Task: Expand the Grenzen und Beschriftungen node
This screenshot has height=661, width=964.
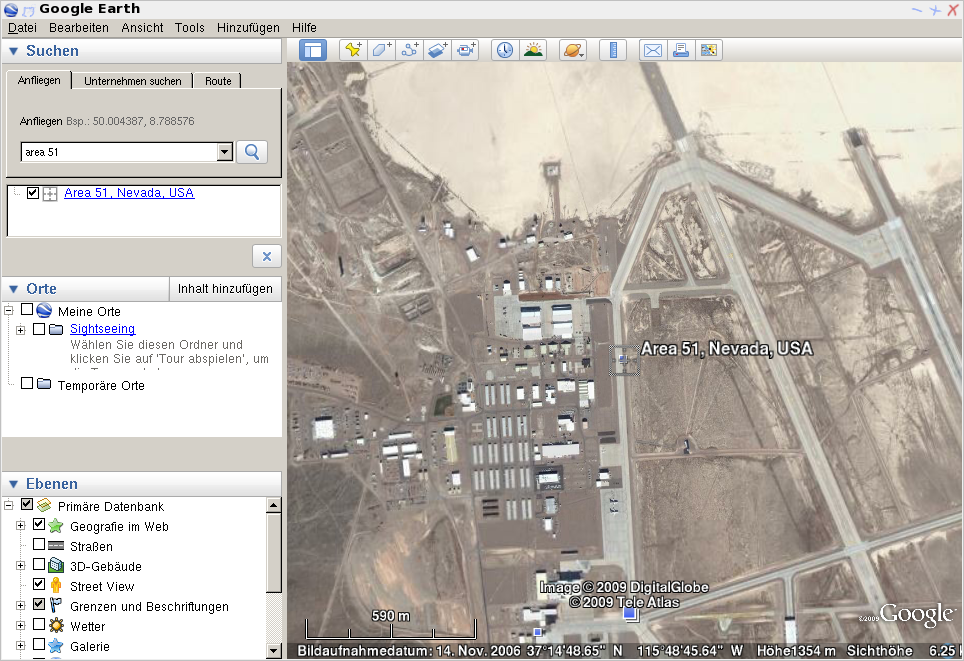Action: pyautogui.click(x=20, y=605)
